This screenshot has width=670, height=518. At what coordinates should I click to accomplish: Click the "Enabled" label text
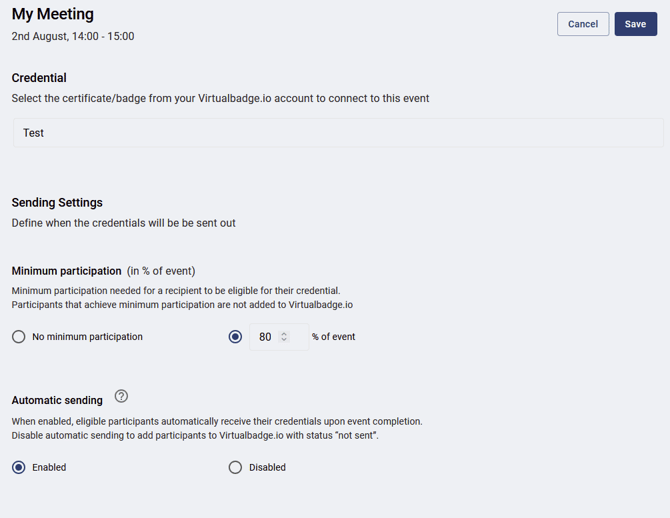[x=49, y=467]
